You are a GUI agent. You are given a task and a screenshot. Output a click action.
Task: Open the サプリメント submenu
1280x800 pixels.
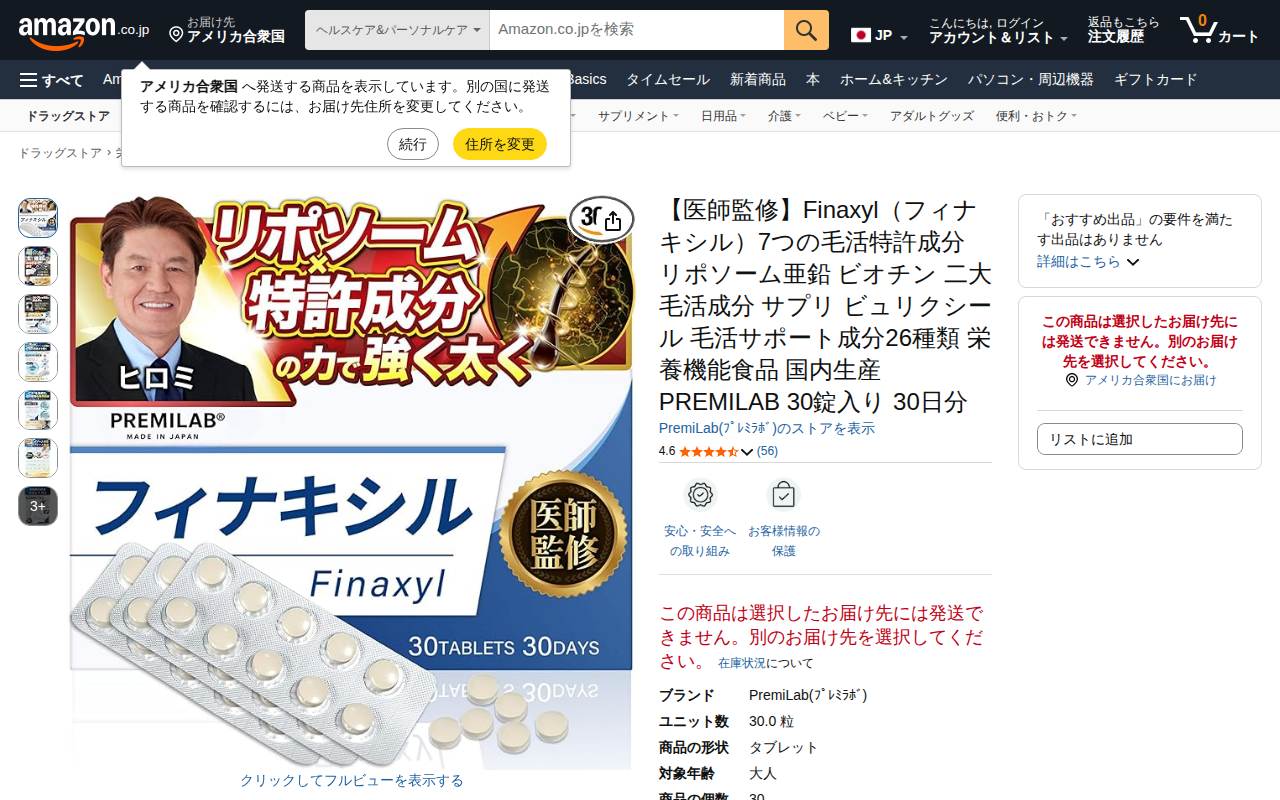pos(638,116)
